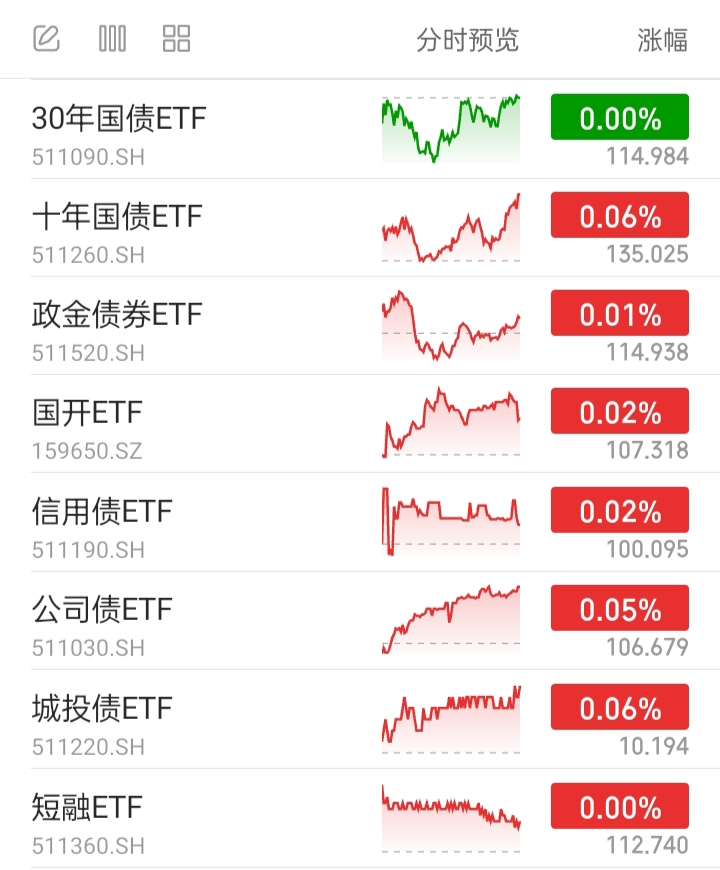Screen dimensions: 720x870
Task: Open the 30年国债ETF intraday chart thumbnail
Action: [x=451, y=129]
